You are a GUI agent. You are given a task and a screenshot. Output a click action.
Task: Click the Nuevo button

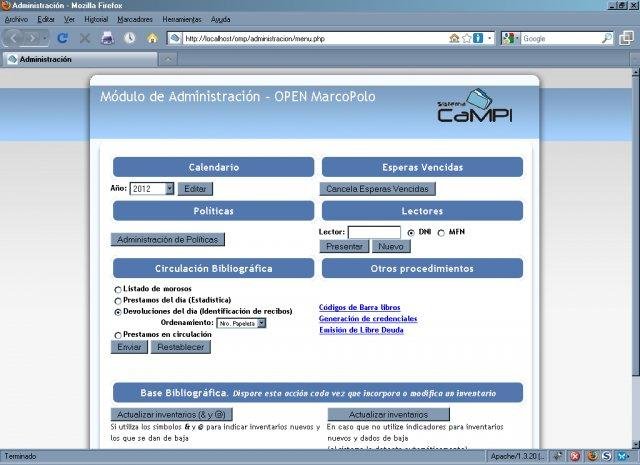pyautogui.click(x=391, y=246)
